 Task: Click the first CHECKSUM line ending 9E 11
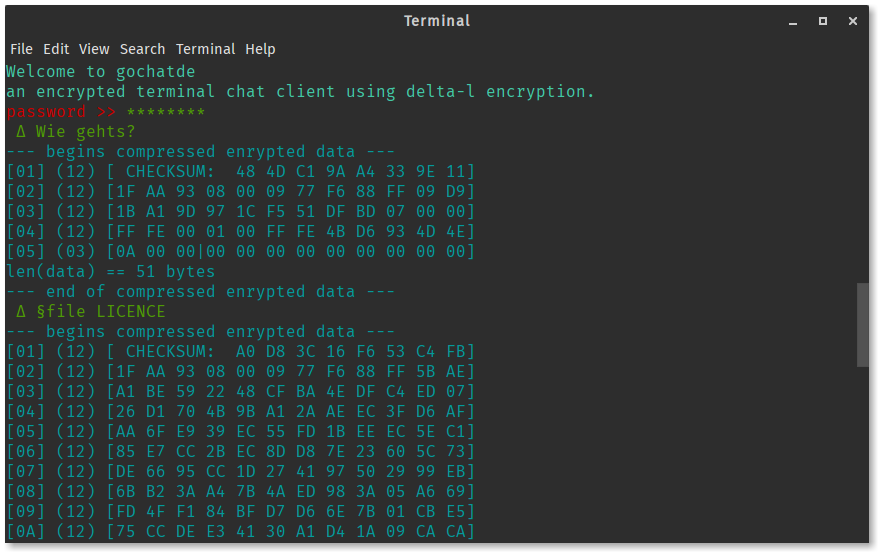click(x=241, y=171)
